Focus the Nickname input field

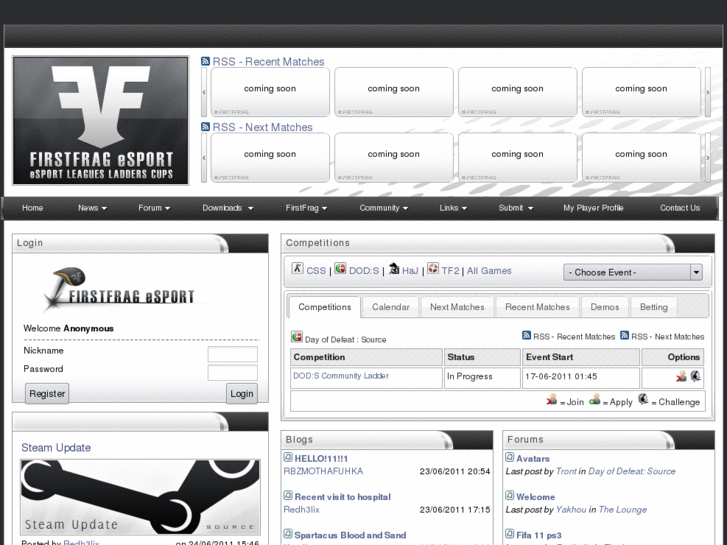pyautogui.click(x=233, y=354)
